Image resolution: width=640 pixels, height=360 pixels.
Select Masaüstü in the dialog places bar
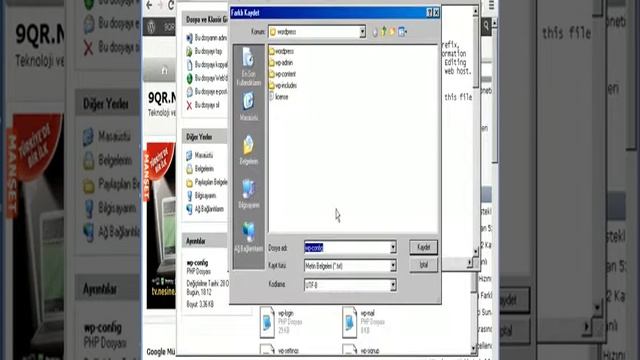[248, 107]
